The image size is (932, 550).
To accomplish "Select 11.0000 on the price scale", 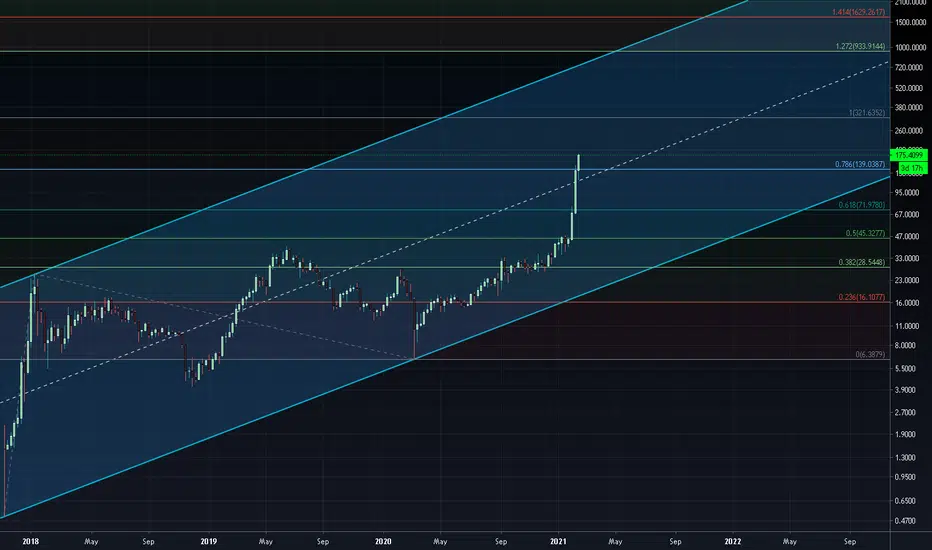I will pos(908,326).
